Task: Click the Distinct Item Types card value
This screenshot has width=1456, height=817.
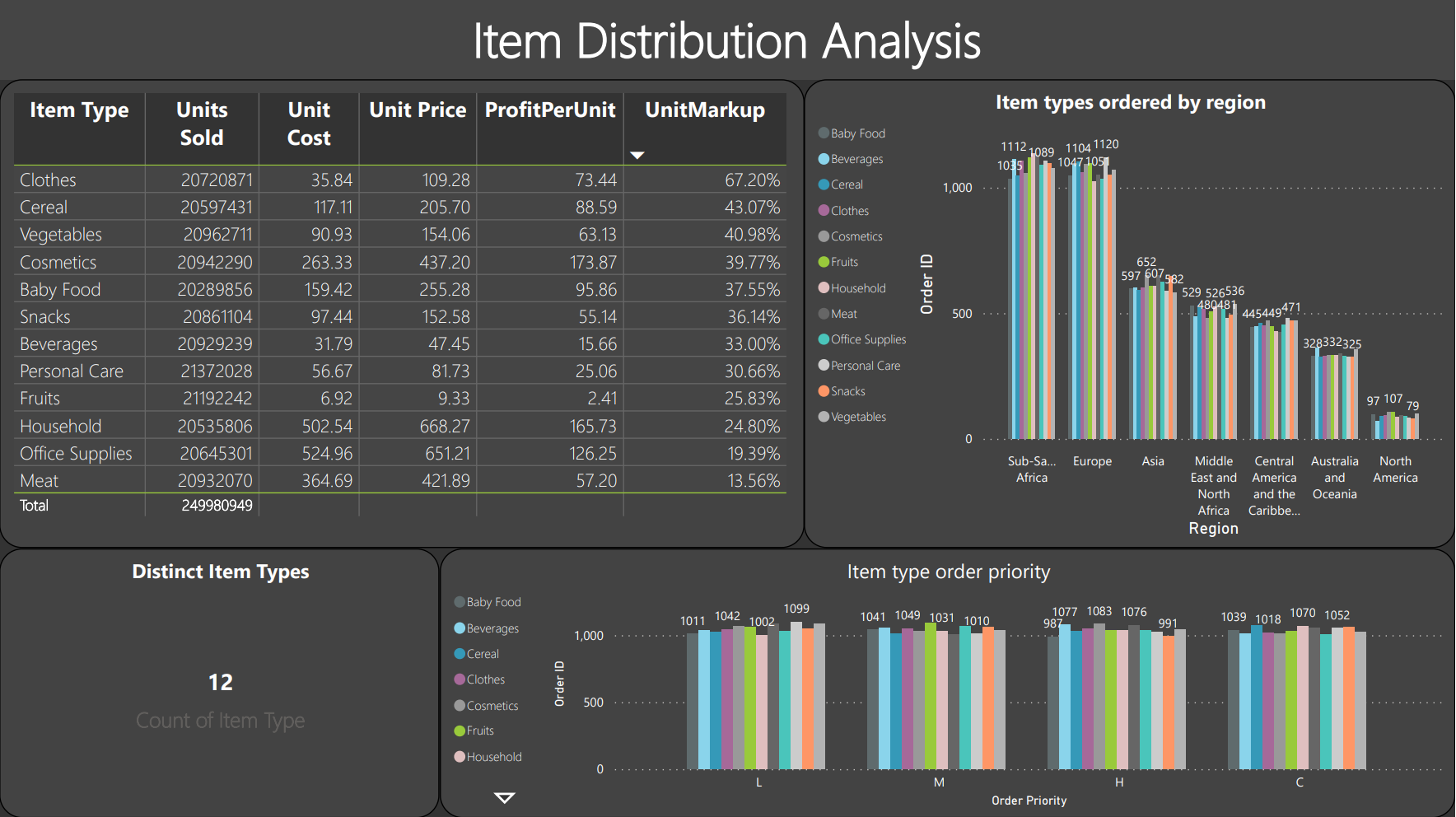Action: point(220,681)
